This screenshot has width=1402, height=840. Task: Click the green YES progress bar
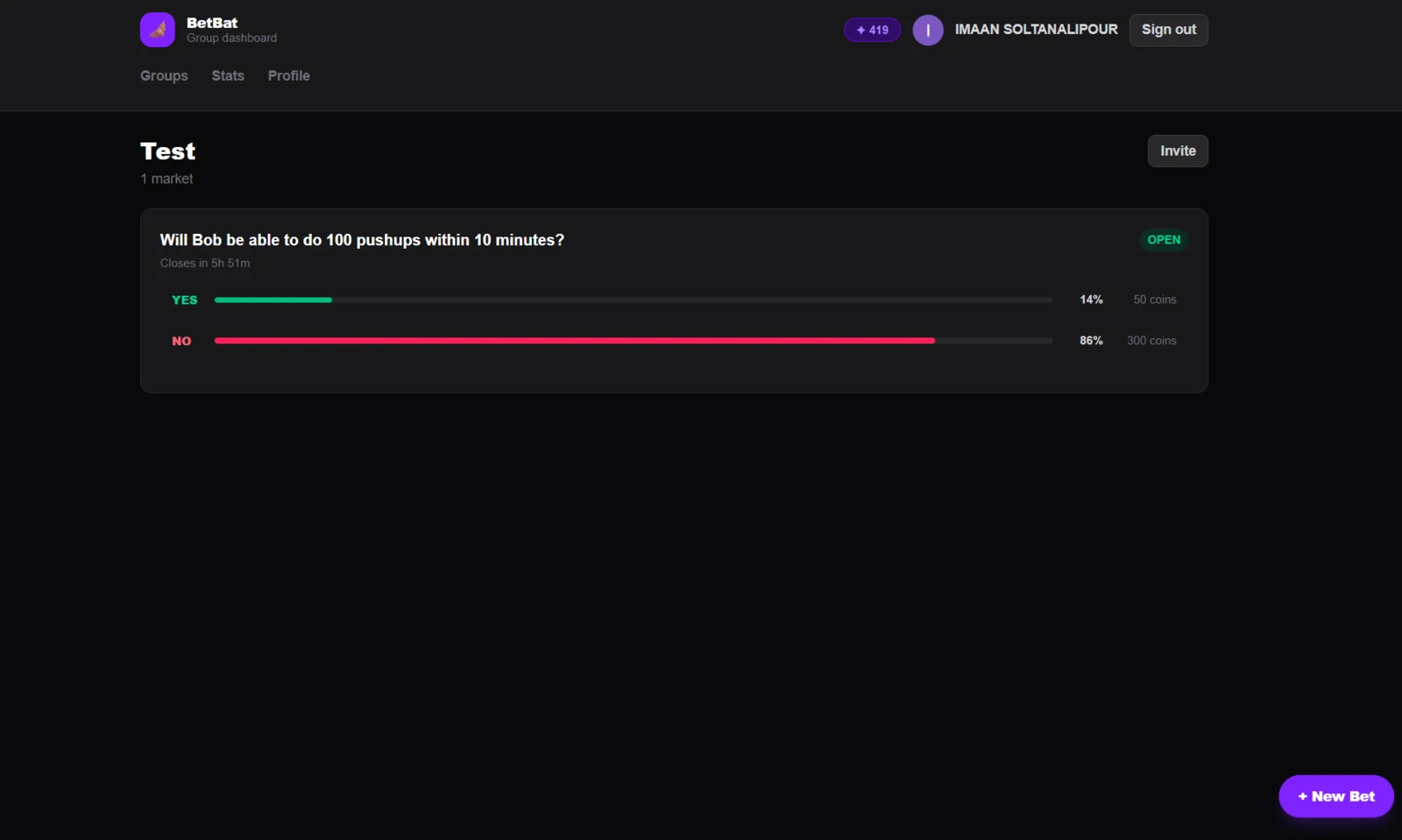[x=273, y=300]
